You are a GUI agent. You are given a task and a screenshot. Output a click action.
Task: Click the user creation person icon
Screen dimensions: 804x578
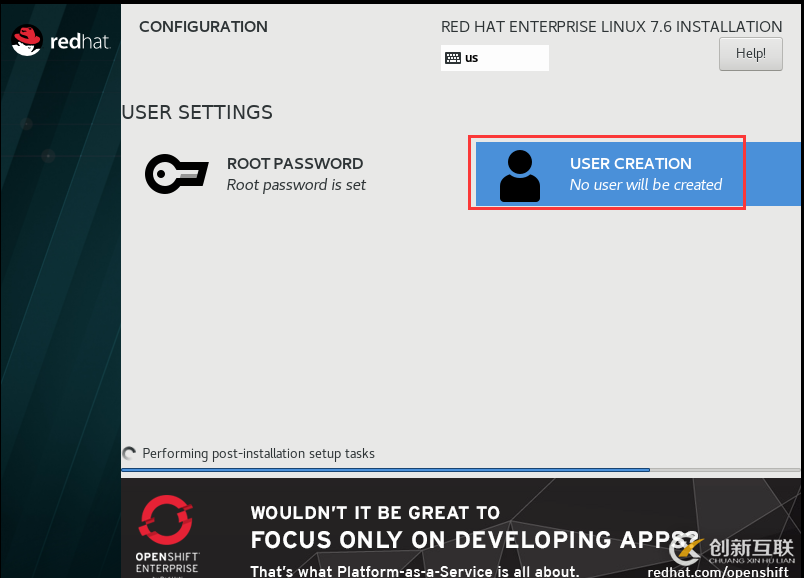click(x=519, y=176)
